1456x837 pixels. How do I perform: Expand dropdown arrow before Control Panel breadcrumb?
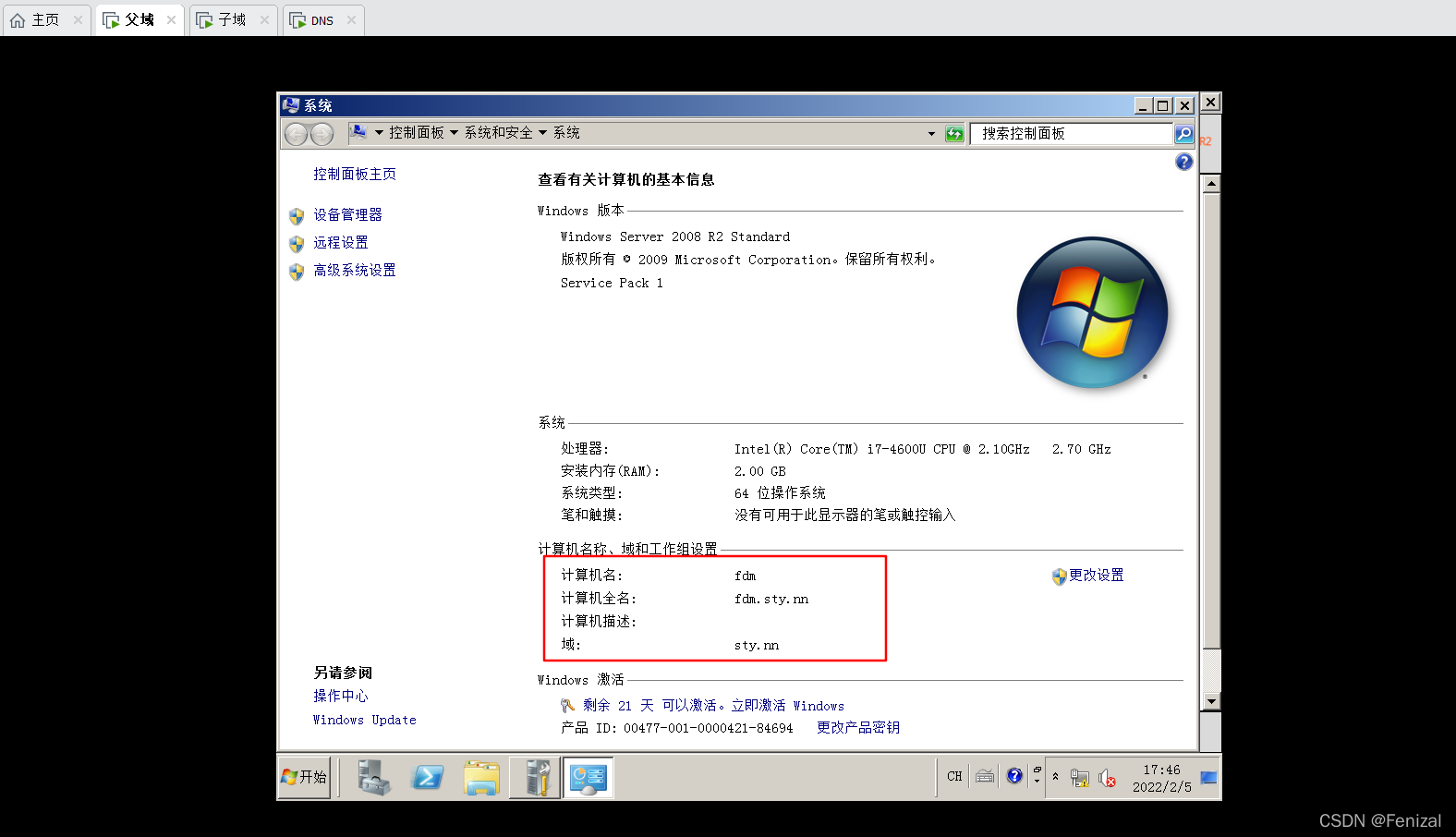tap(379, 133)
